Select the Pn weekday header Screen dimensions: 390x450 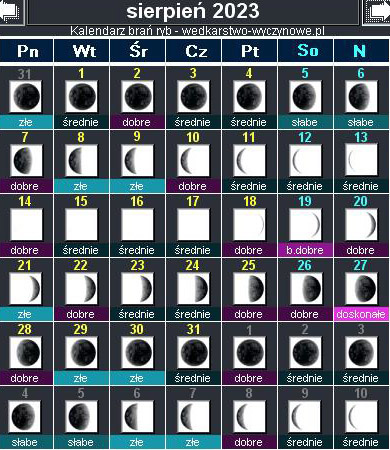(27, 51)
